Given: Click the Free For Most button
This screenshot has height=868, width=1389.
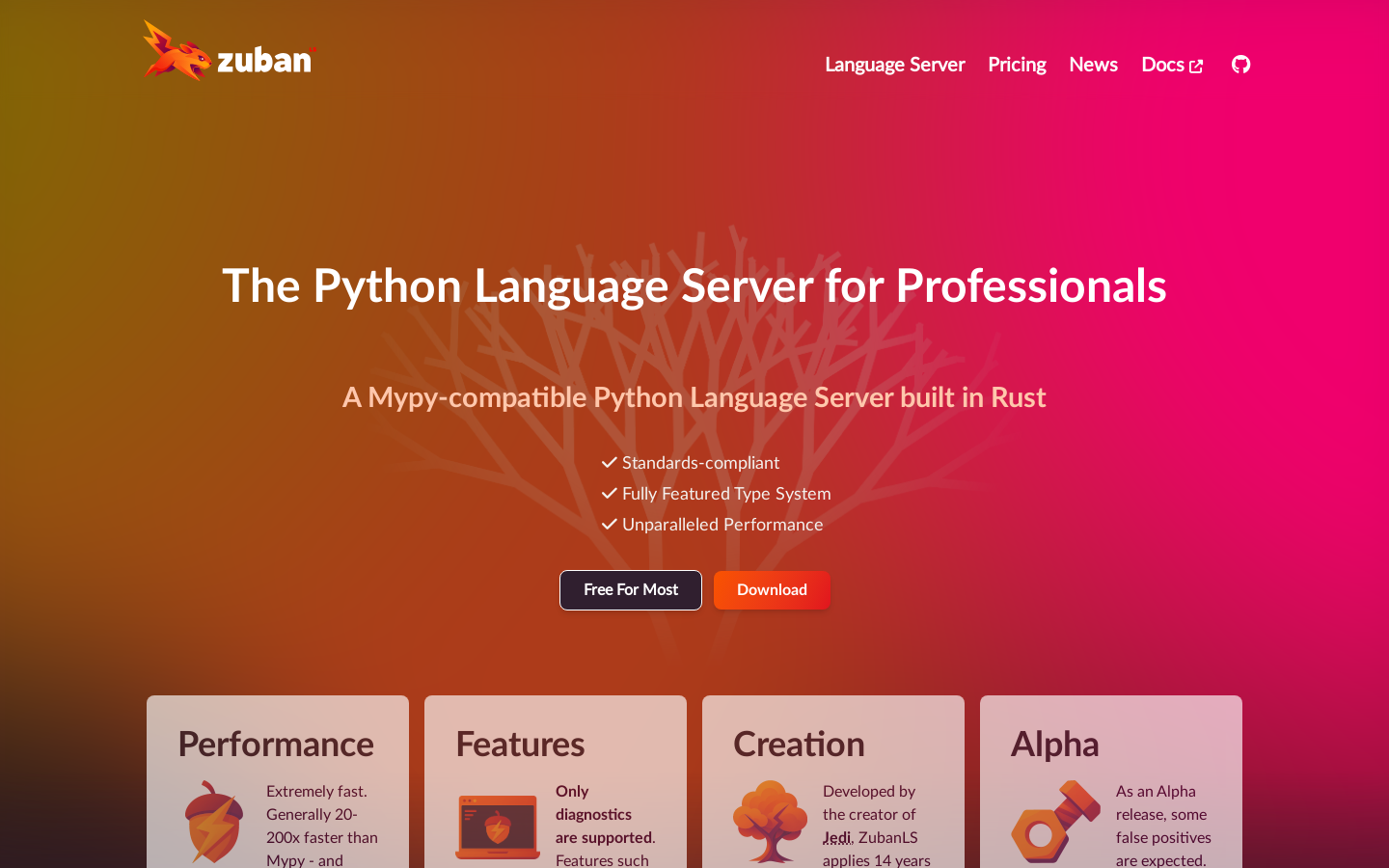Looking at the screenshot, I should coord(631,590).
